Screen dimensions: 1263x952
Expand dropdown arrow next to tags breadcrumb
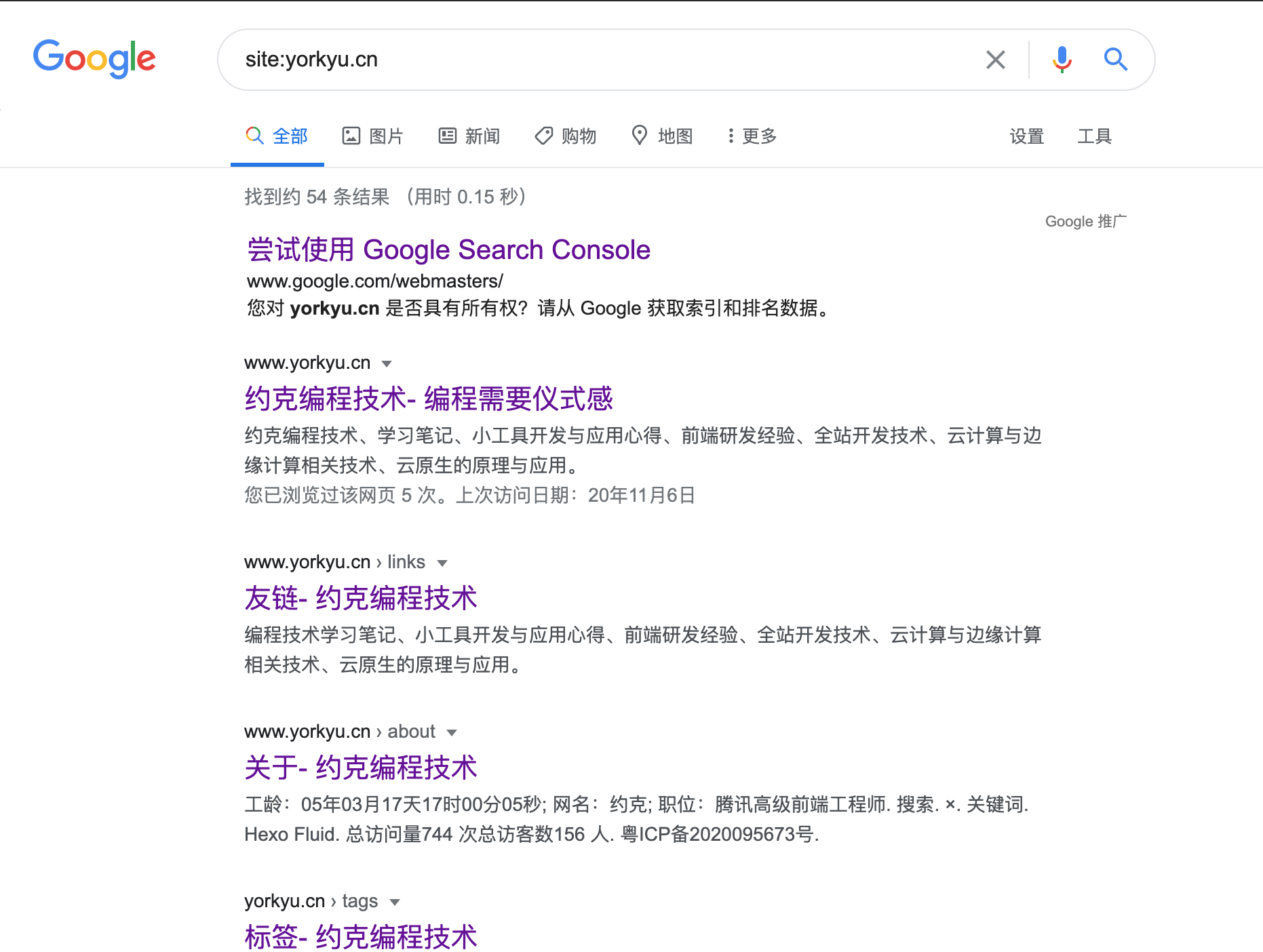coord(395,902)
